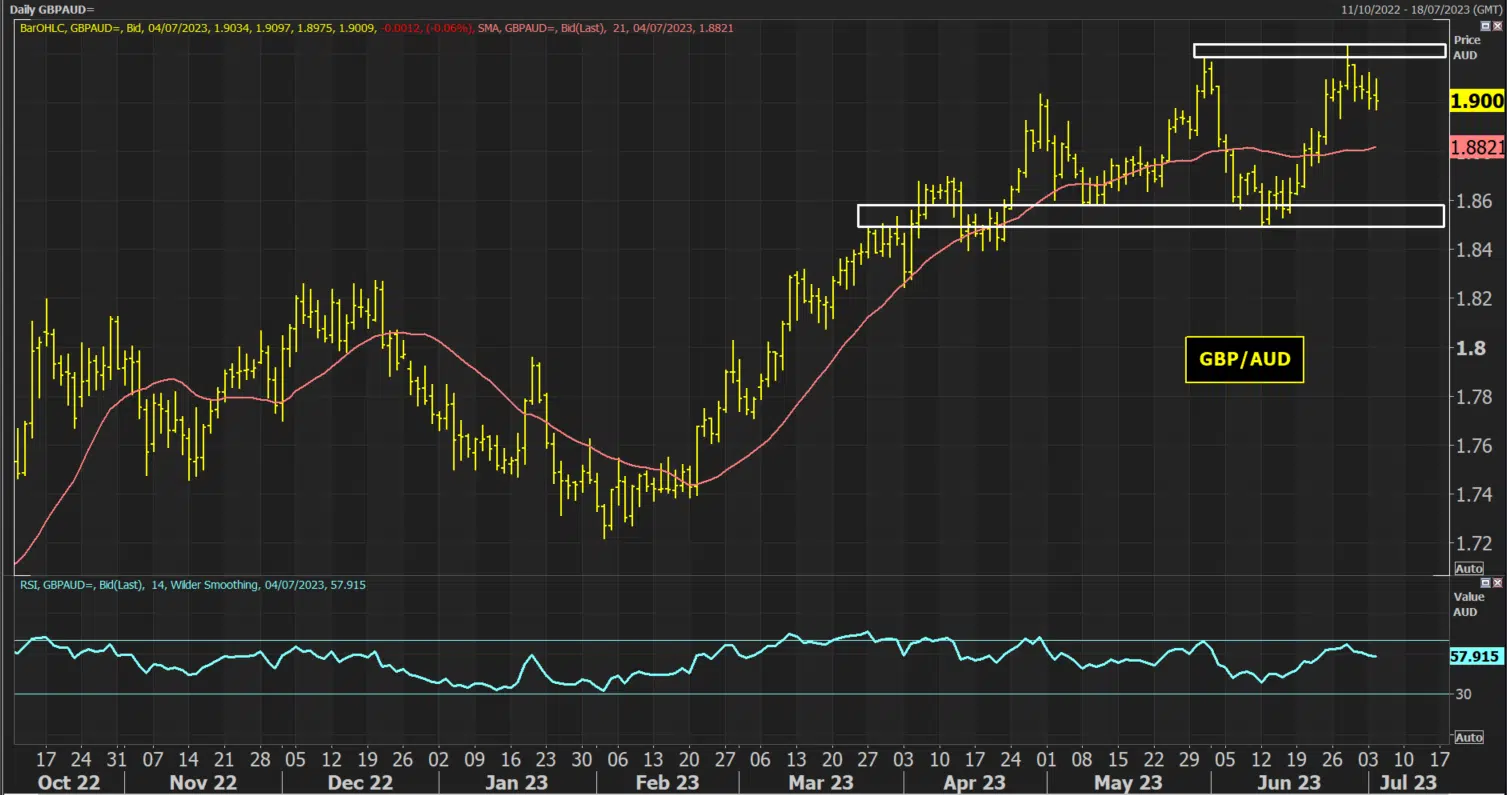Select the upper resistance rectangle near 1.92
The image size is (1507, 795).
pyautogui.click(x=1319, y=50)
